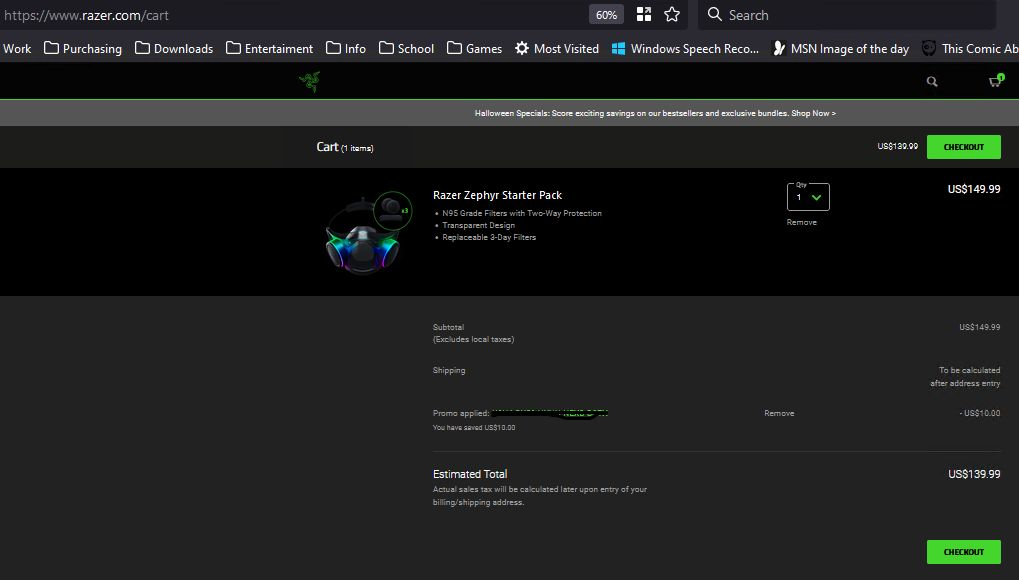Open This Comic bookmark
This screenshot has width=1019, height=580.
click(x=970, y=49)
